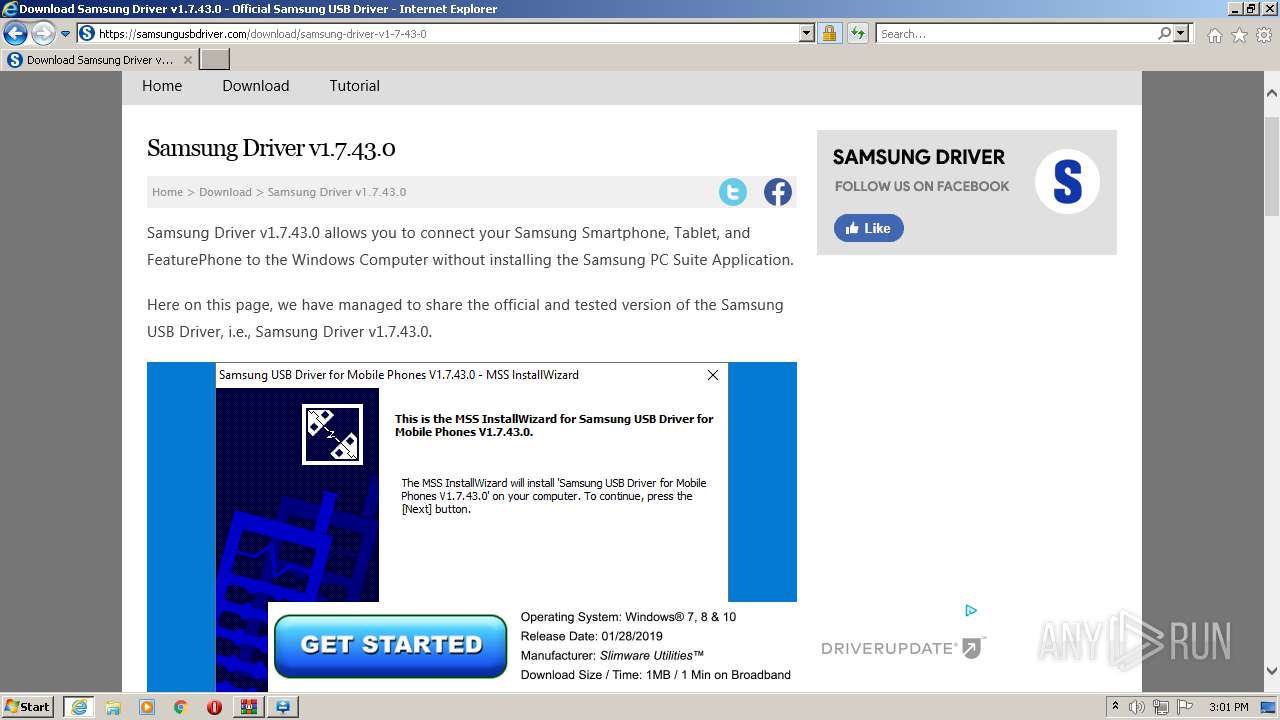
Task: Click the Samsung site favicon in the address bar
Action: click(x=87, y=33)
